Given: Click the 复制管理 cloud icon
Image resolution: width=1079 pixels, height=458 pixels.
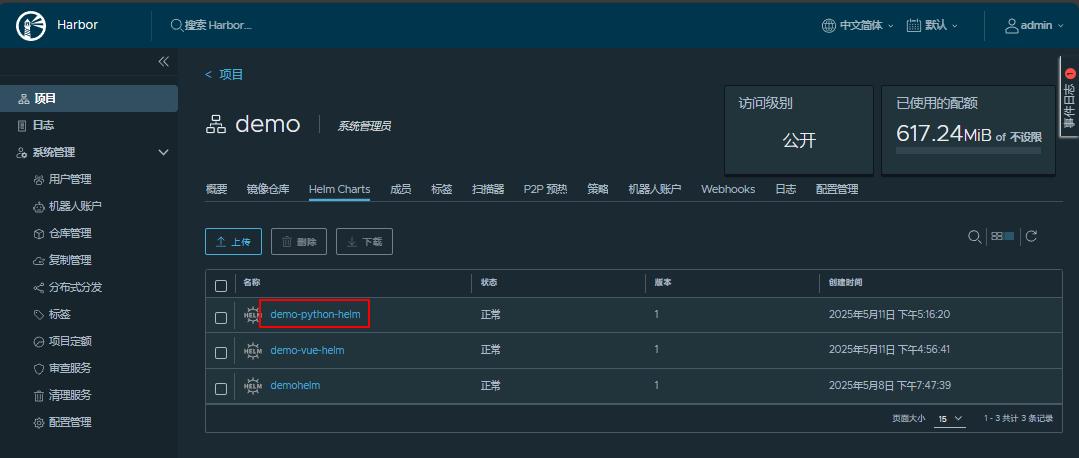Looking at the screenshot, I should coord(39,261).
